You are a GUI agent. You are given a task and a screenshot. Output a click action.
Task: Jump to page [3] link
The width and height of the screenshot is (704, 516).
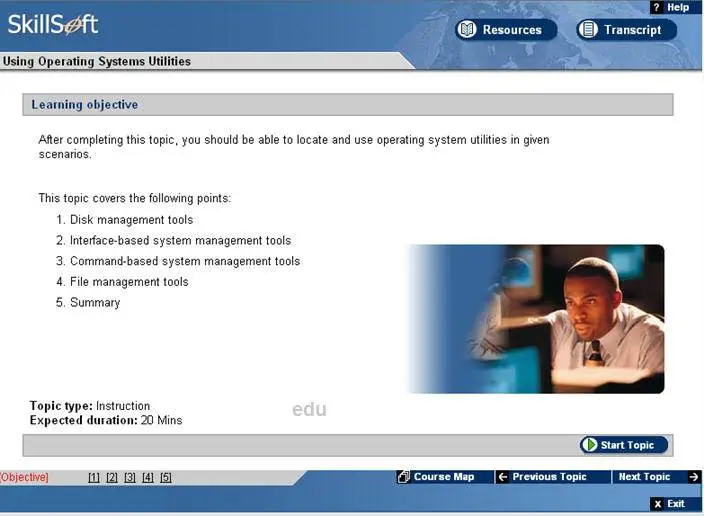click(x=130, y=477)
